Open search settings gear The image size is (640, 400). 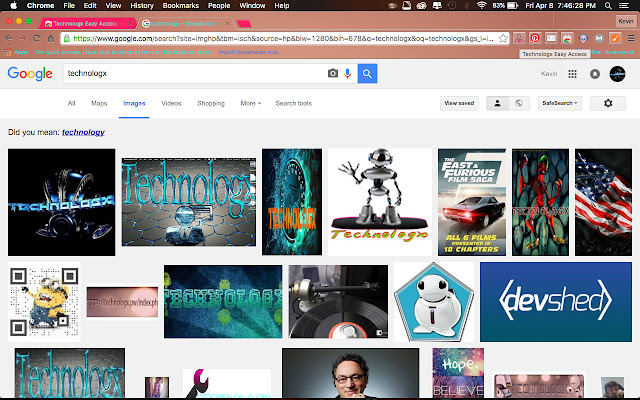(x=608, y=103)
